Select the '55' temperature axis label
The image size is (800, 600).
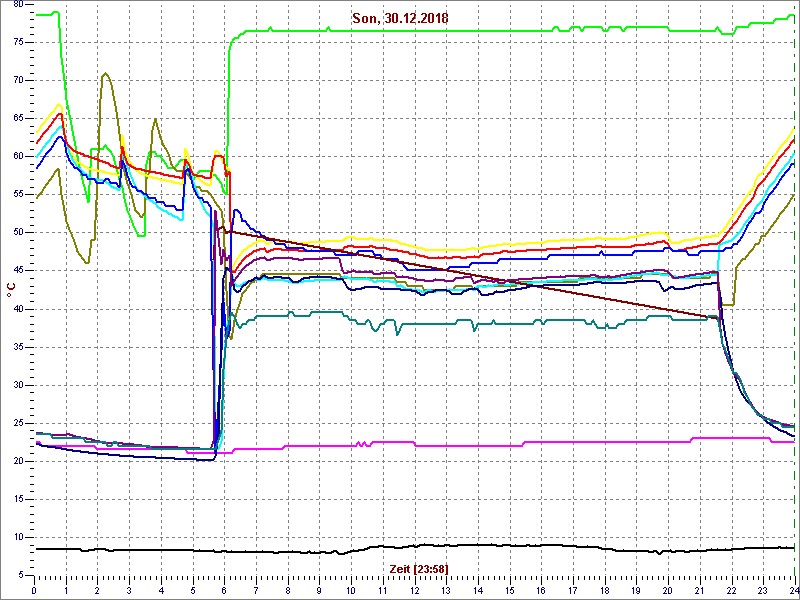pos(18,195)
